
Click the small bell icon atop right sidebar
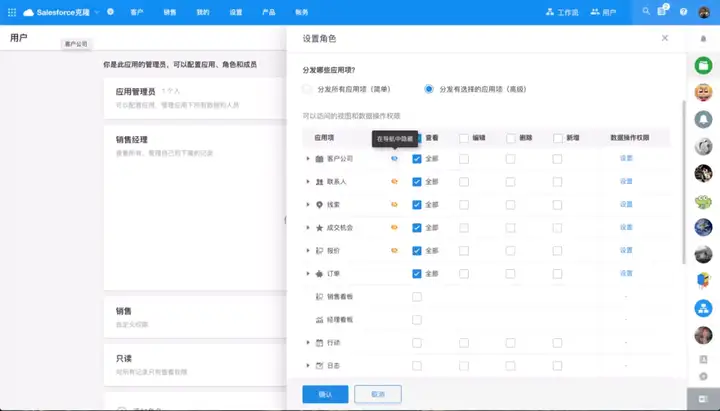[703, 39]
